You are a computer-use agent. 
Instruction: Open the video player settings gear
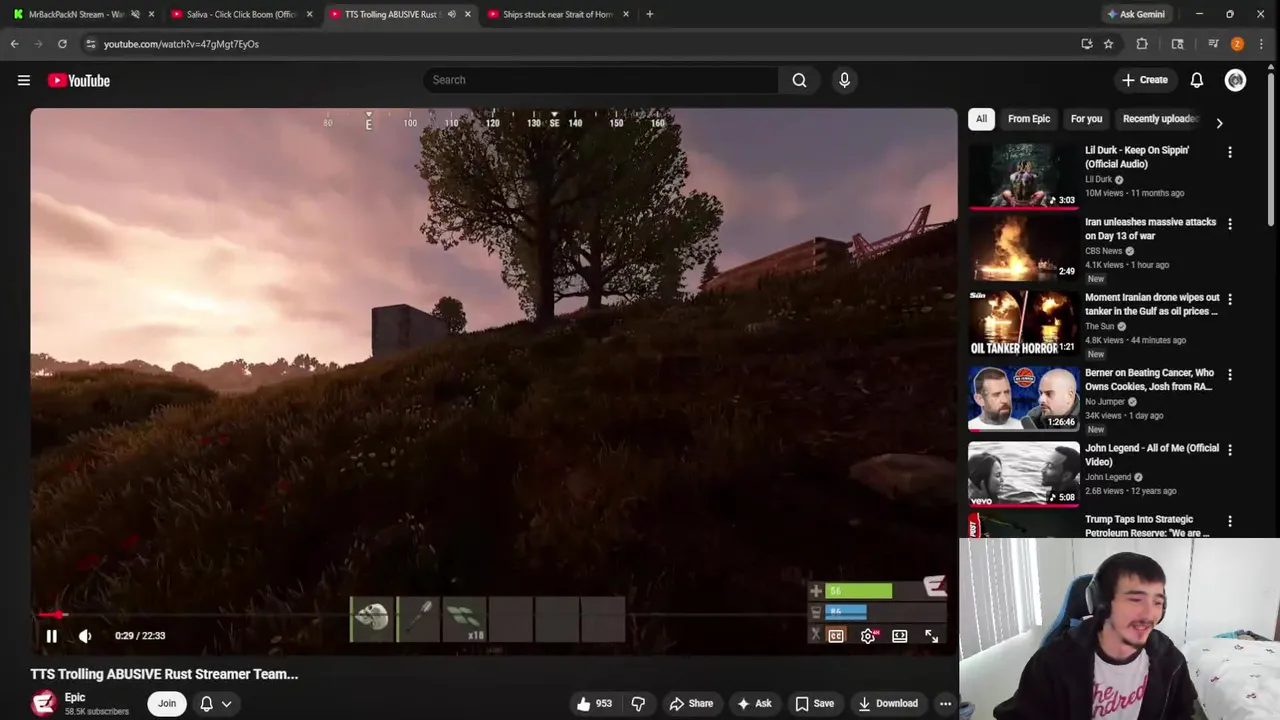868,636
